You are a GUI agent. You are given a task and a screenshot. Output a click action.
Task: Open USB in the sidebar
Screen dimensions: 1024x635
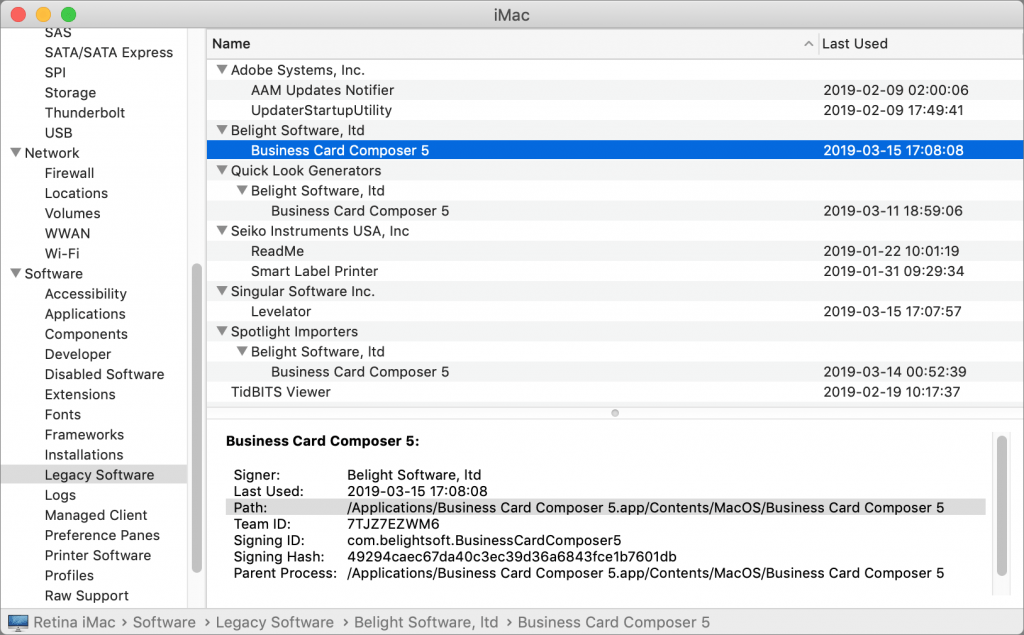(59, 133)
